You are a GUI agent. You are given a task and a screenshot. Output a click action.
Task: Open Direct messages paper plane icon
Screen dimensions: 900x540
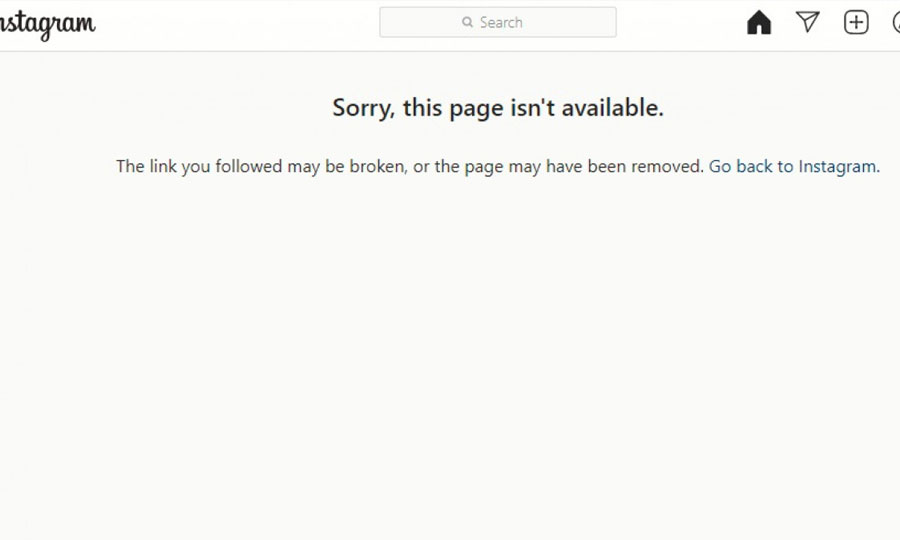click(808, 22)
